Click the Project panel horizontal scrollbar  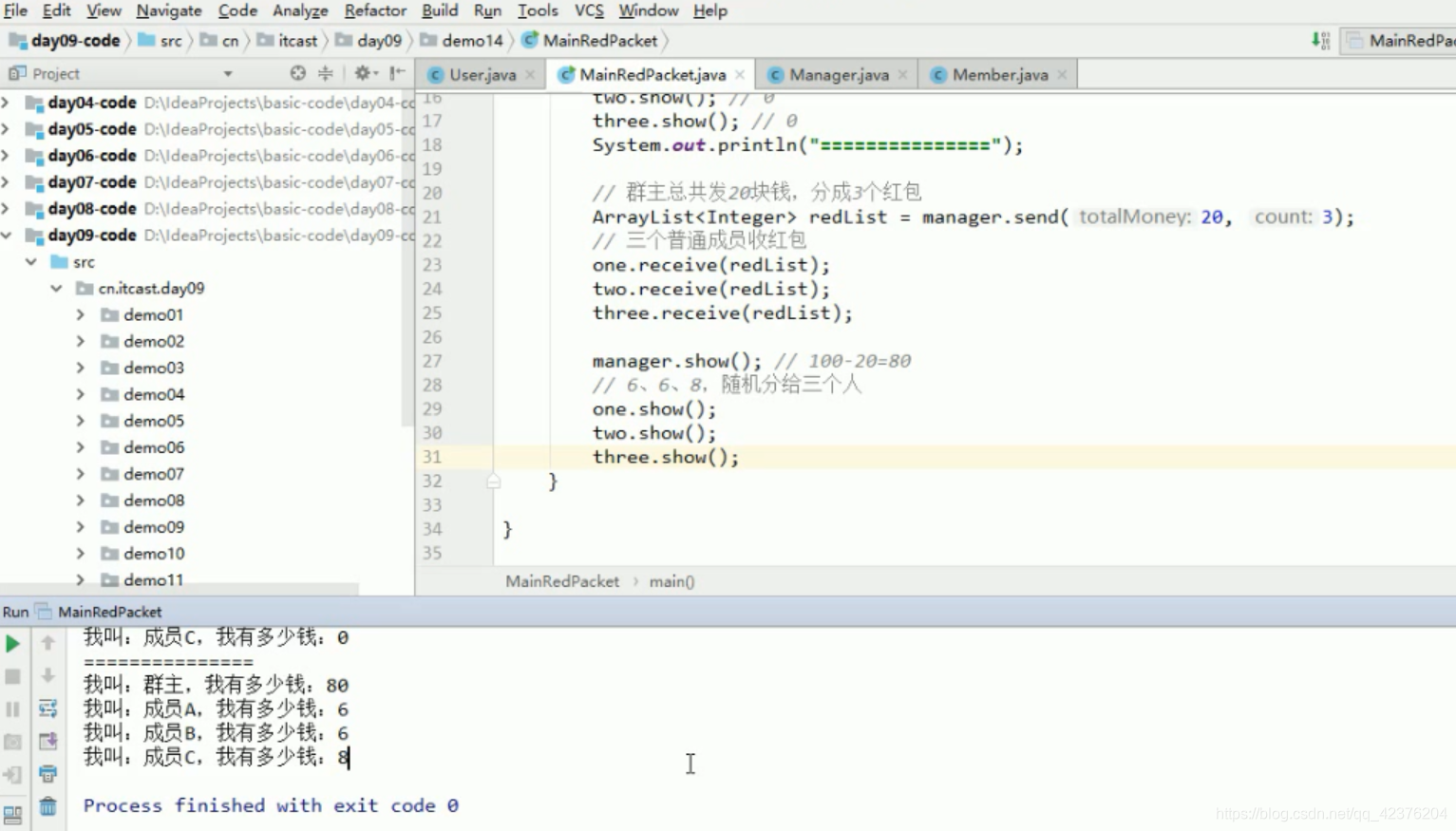[180, 589]
